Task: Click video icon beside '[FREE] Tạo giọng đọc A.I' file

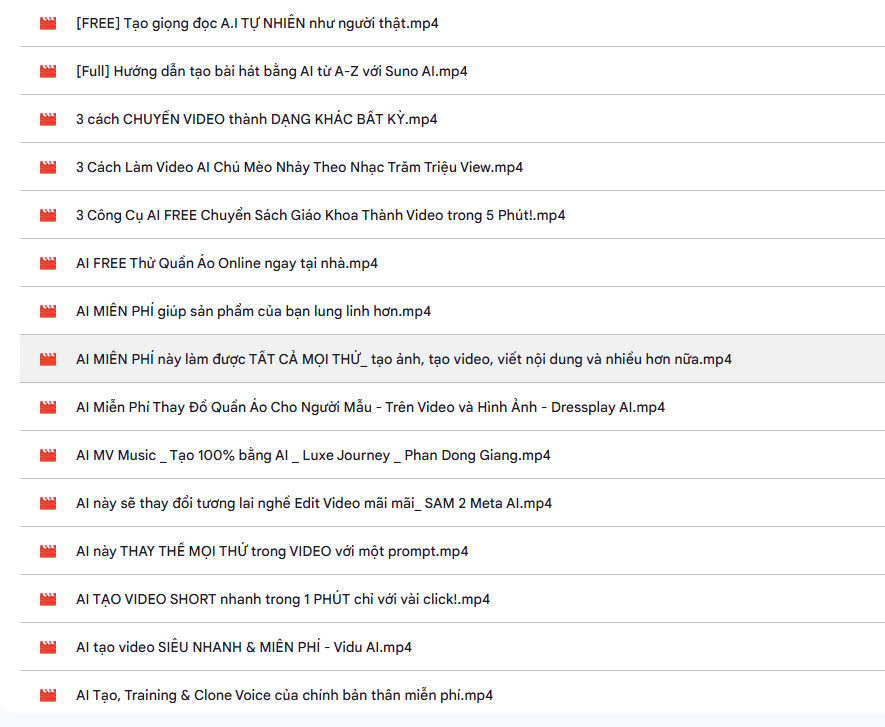Action: pyautogui.click(x=48, y=23)
